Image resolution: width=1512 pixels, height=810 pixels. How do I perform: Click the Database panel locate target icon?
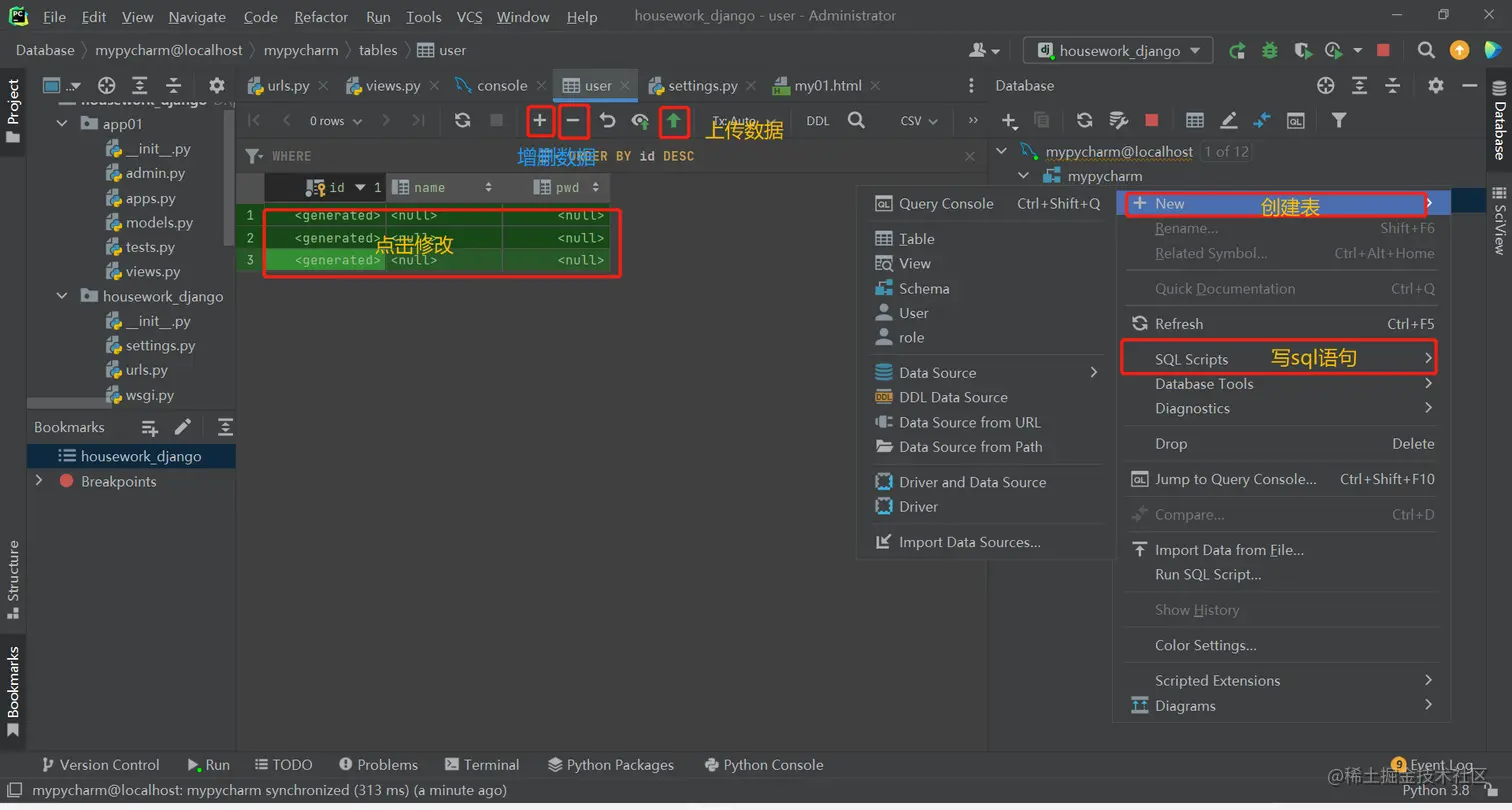tap(1326, 86)
